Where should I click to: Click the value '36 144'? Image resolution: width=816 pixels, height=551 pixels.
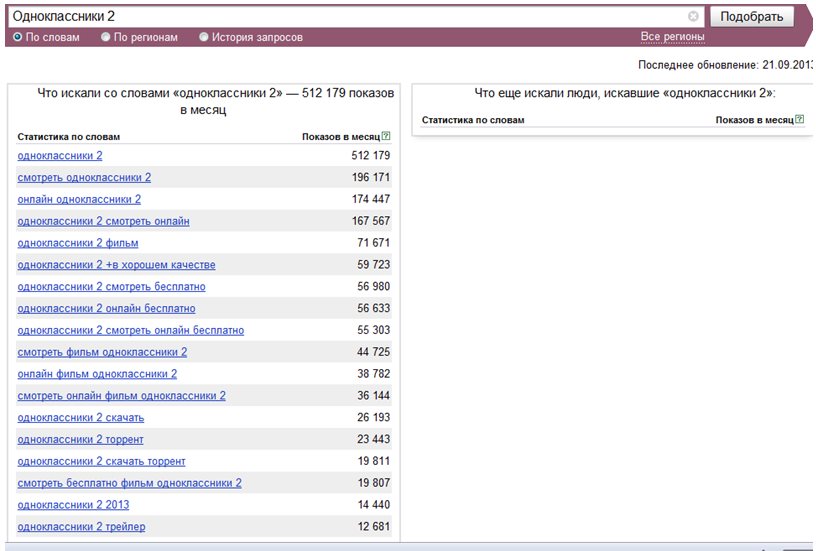(x=374, y=396)
